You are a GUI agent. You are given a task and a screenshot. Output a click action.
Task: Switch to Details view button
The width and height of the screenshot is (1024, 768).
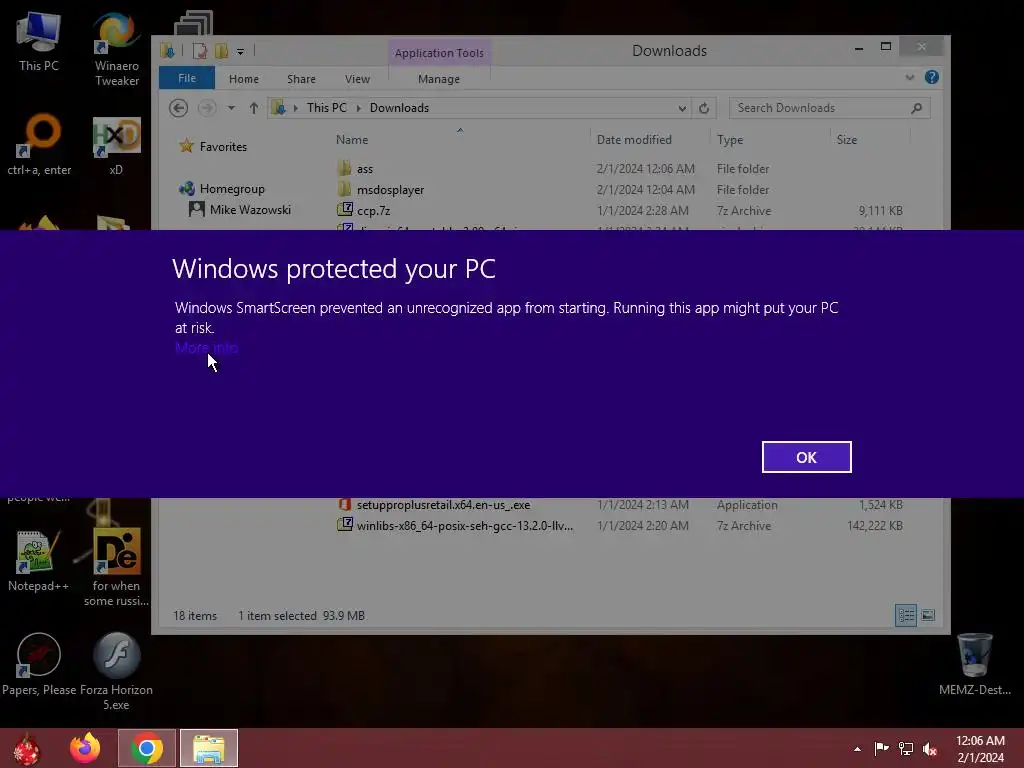(906, 615)
